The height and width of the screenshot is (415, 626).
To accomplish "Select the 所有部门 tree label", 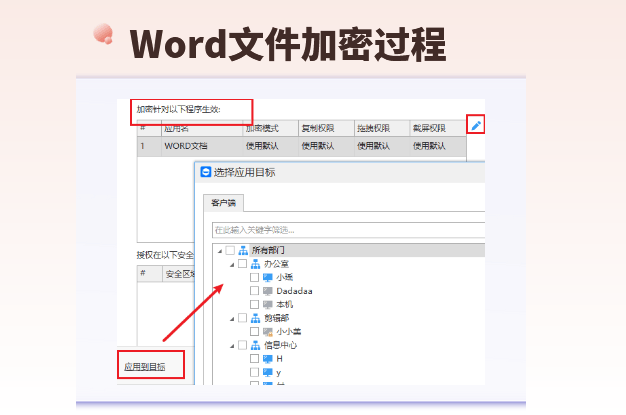I will (x=268, y=250).
